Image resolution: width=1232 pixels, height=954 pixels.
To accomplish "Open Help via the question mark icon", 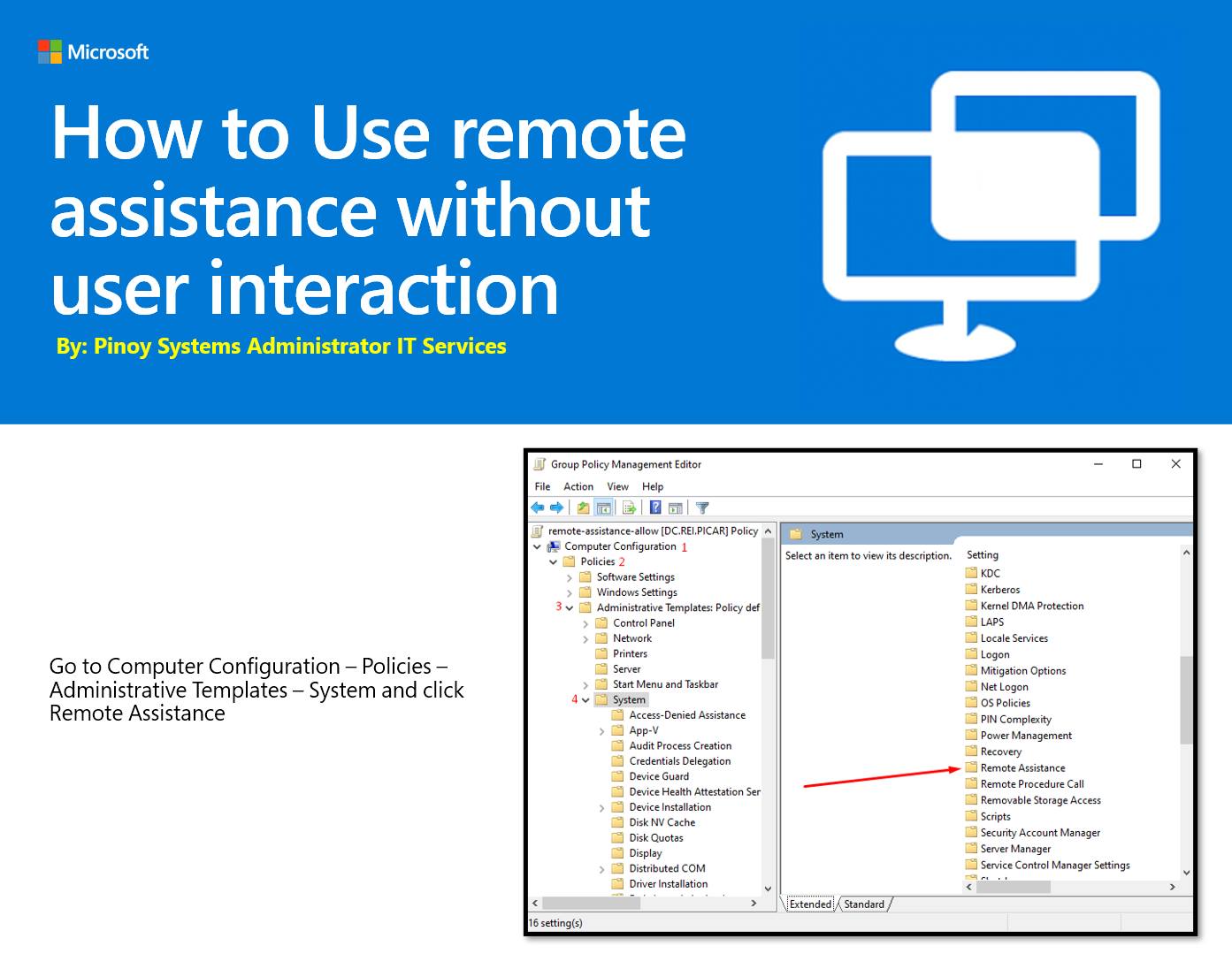I will (655, 508).
